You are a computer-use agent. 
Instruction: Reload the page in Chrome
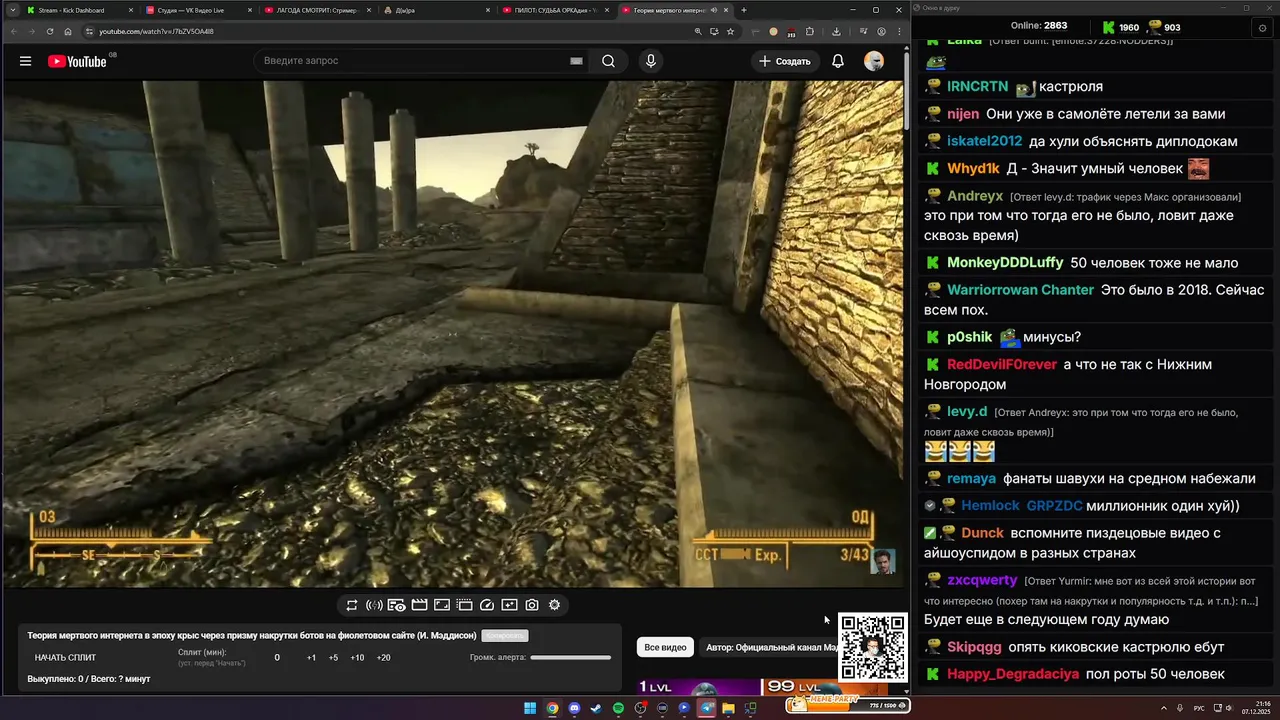pyautogui.click(x=50, y=31)
